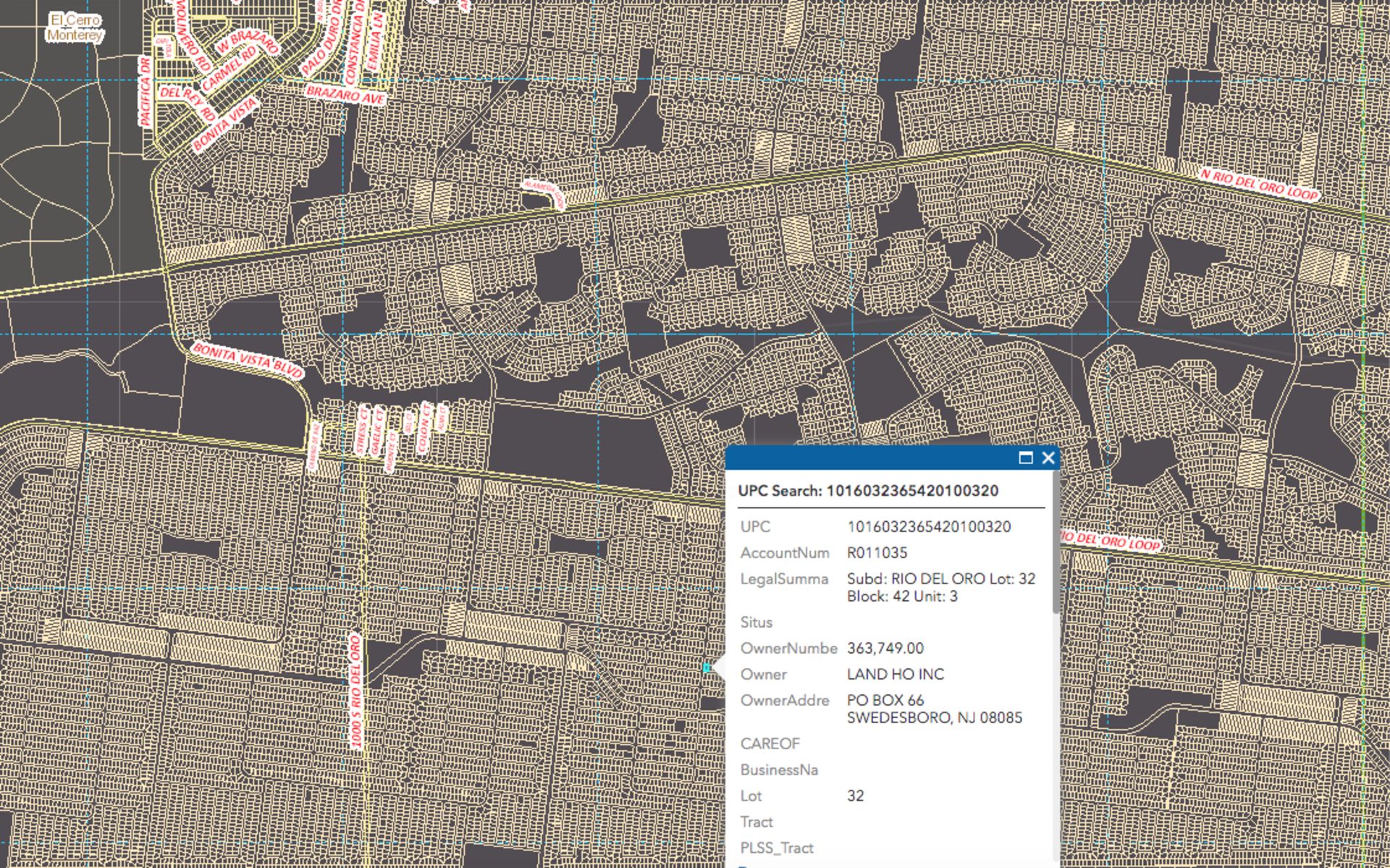This screenshot has width=1390, height=868.
Task: Click the PALO DURO DR street label
Action: (322, 38)
